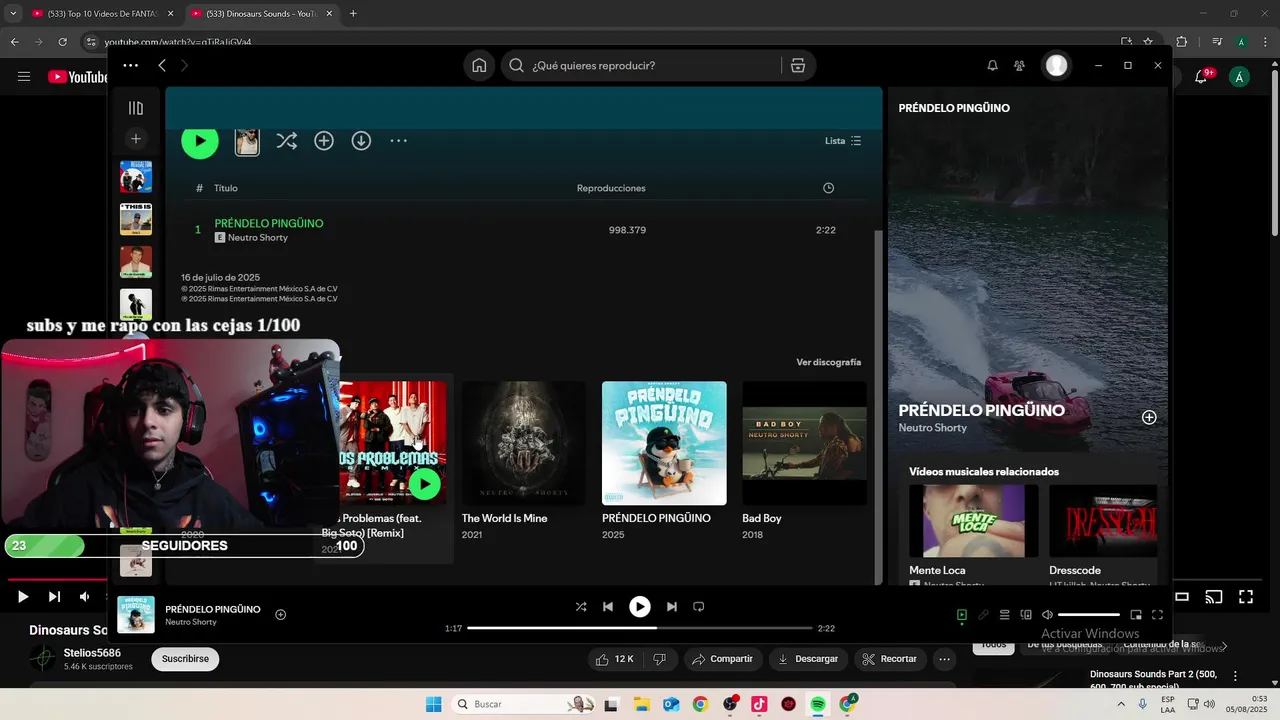The height and width of the screenshot is (720, 1280).
Task: Play Dos Problemas Remix album card
Action: click(424, 485)
